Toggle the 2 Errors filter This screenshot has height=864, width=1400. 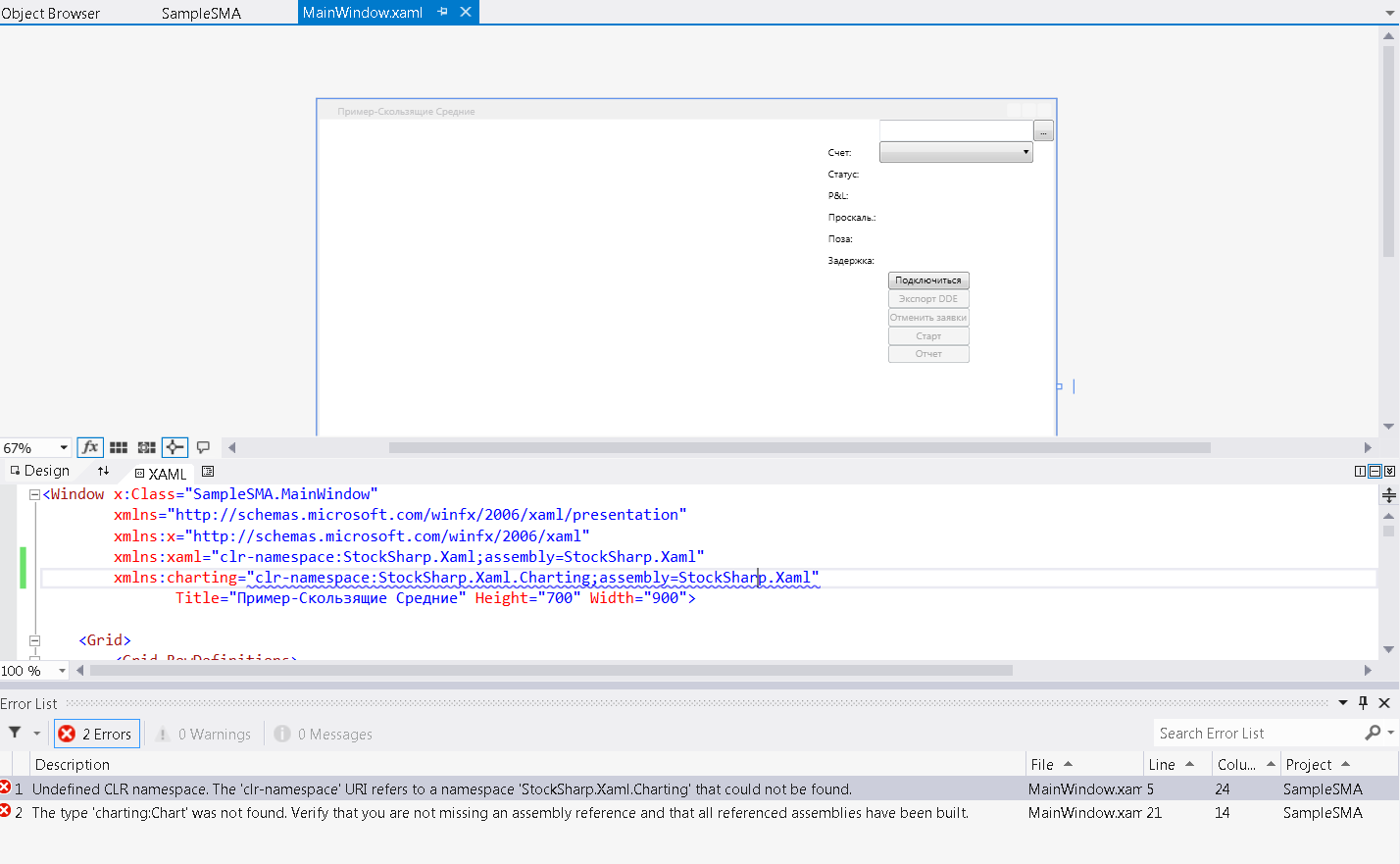pyautogui.click(x=97, y=734)
